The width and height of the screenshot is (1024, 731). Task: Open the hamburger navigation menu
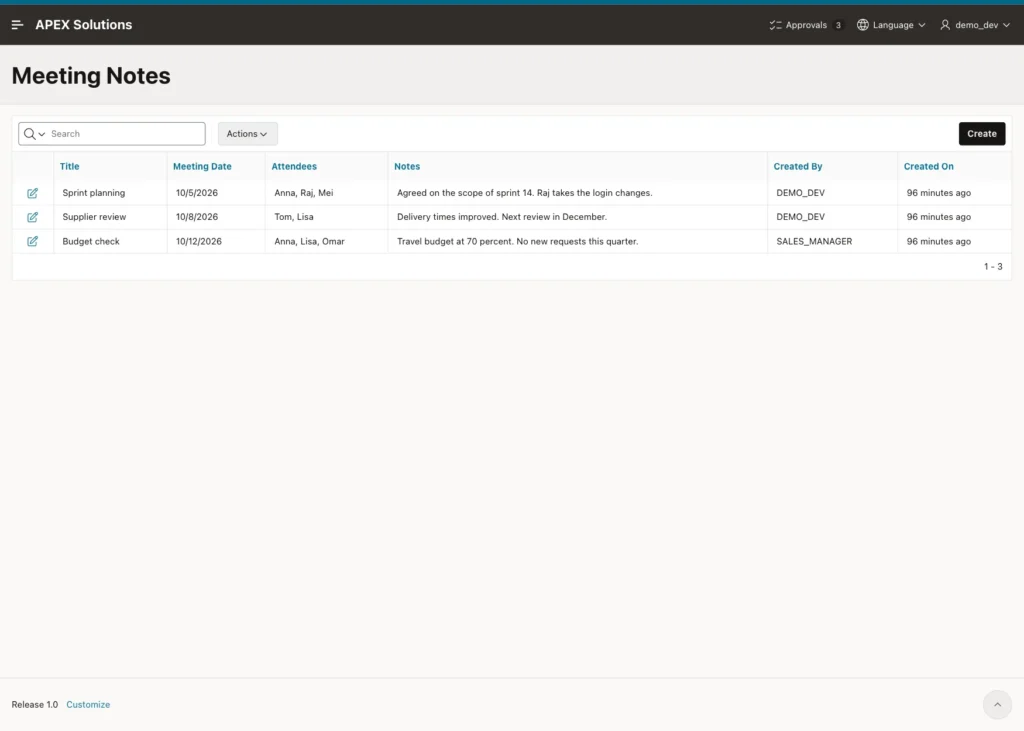pos(18,25)
